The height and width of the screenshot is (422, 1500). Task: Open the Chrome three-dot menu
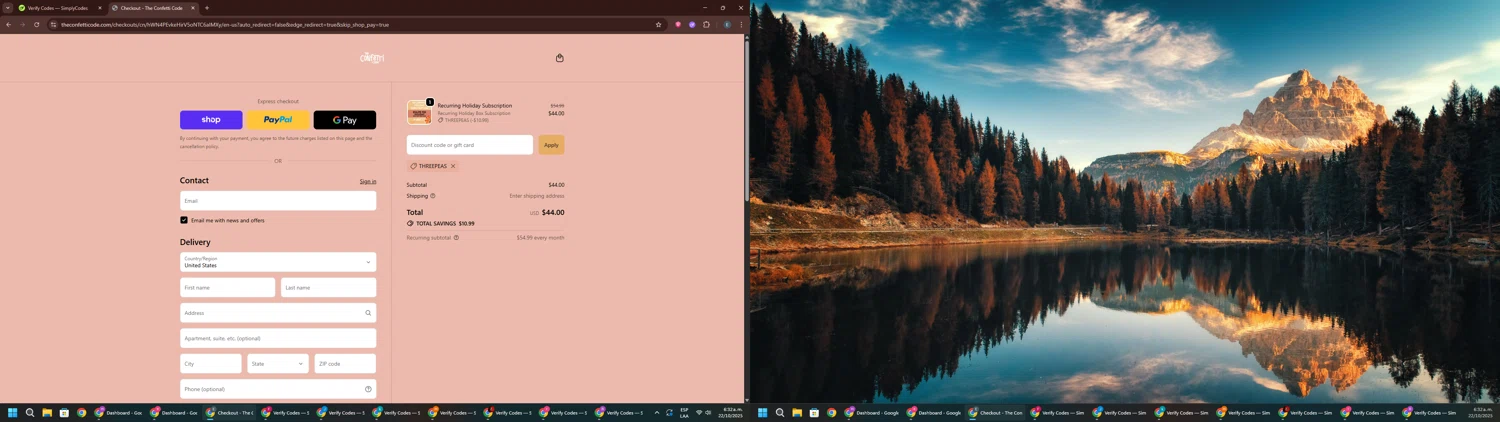coord(741,24)
